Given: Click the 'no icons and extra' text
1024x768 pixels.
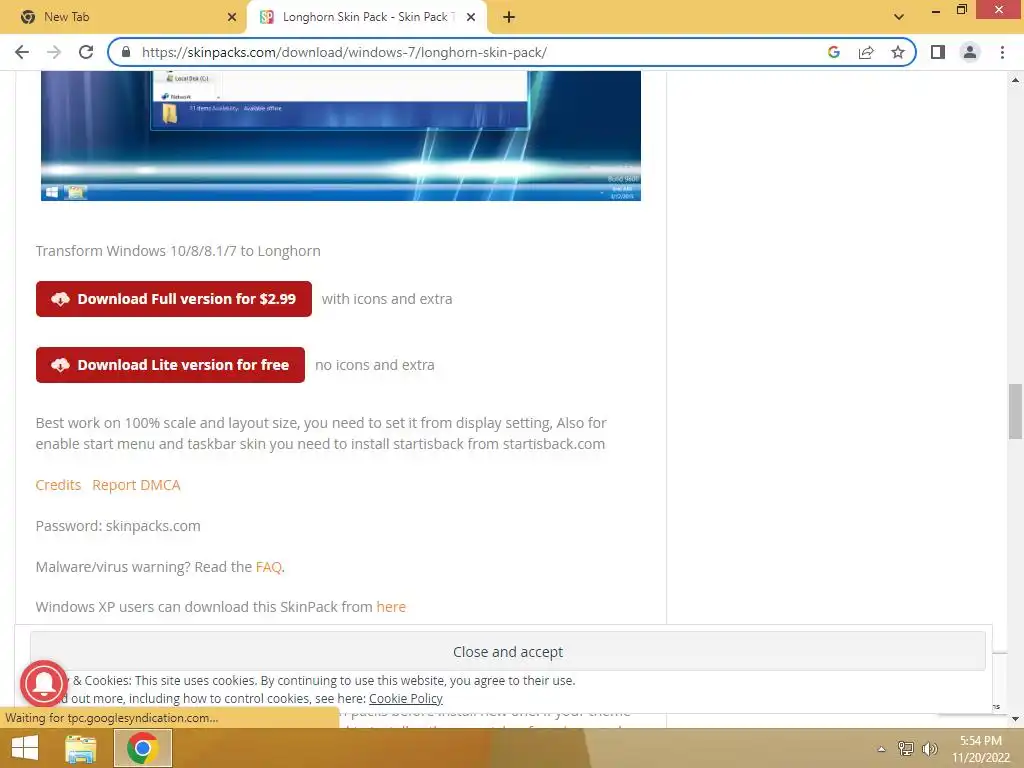Looking at the screenshot, I should 375,365.
